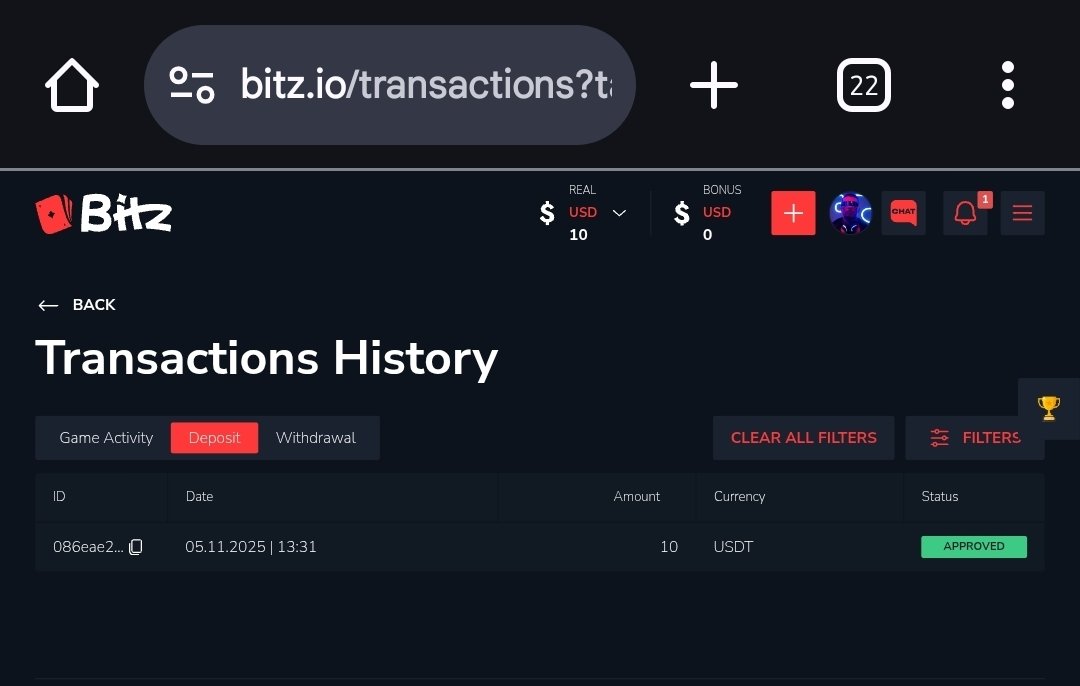This screenshot has height=686, width=1080.
Task: Open the user profile avatar
Action: [x=850, y=213]
